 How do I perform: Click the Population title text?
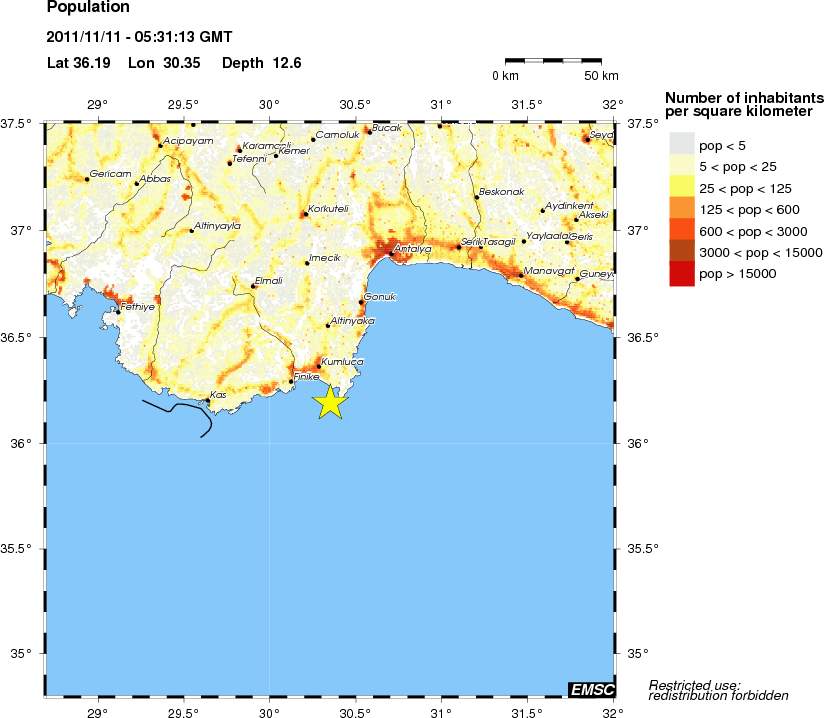click(x=88, y=8)
